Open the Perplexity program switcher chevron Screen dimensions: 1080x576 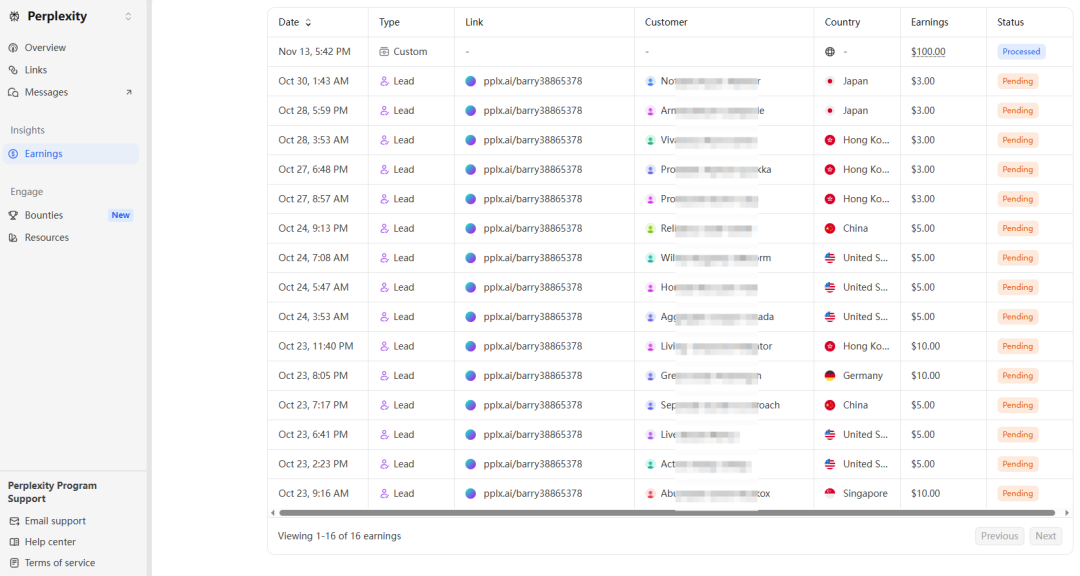[x=128, y=17]
